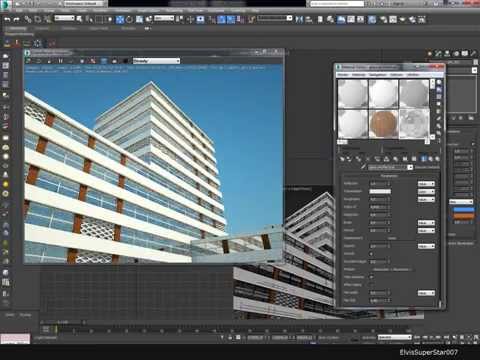Click the Roughness map button in parameters
Image resolution: width=480 pixels, height=360 pixels.
click(x=426, y=199)
